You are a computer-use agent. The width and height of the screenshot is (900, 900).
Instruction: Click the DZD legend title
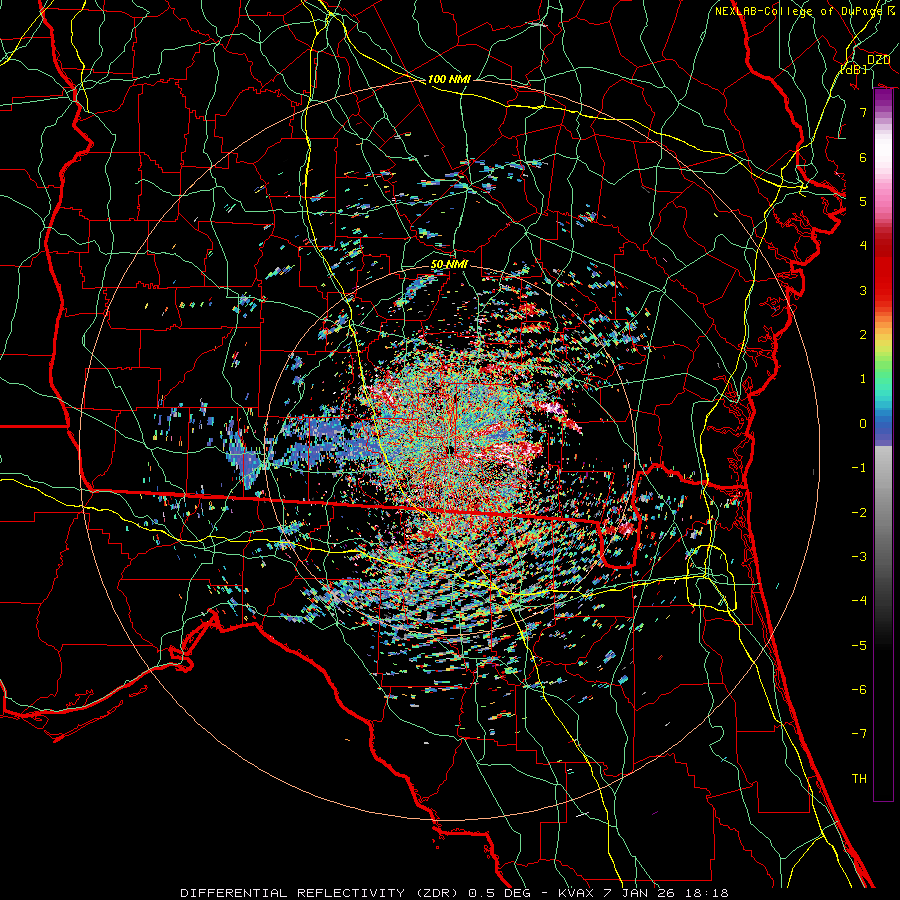pyautogui.click(x=879, y=60)
